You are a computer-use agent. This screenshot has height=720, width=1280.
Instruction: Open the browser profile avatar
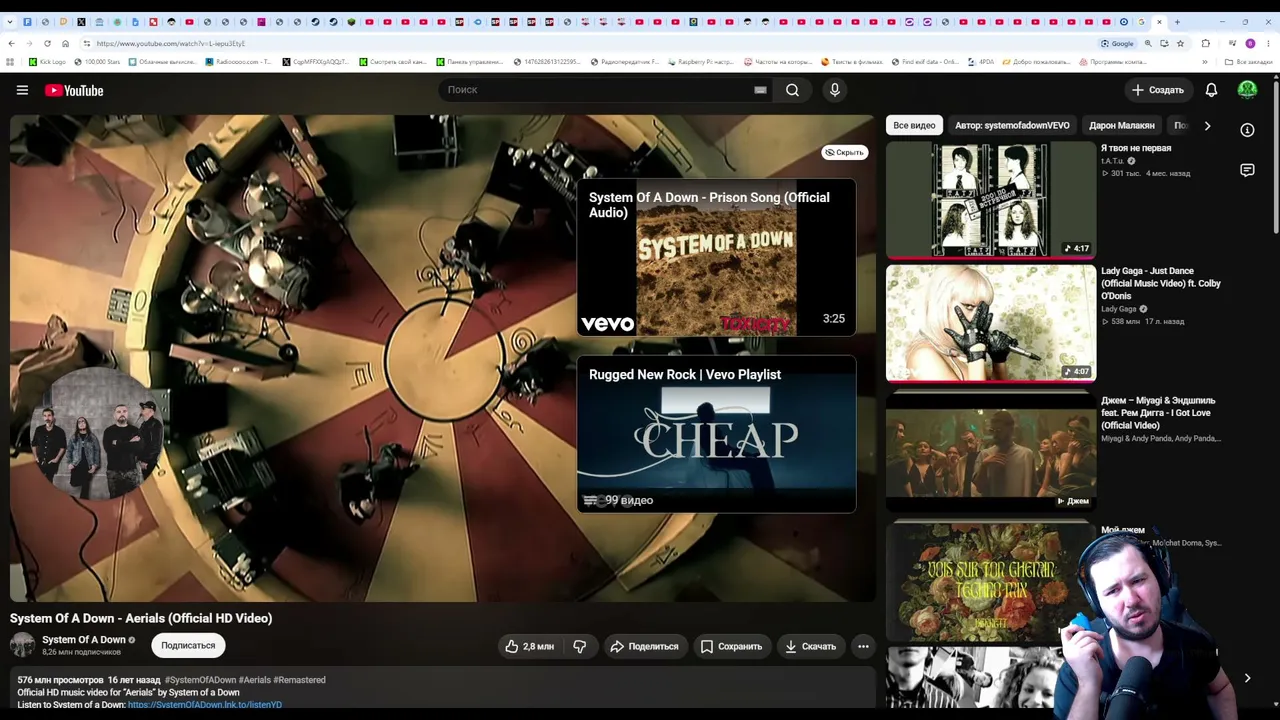(1250, 43)
